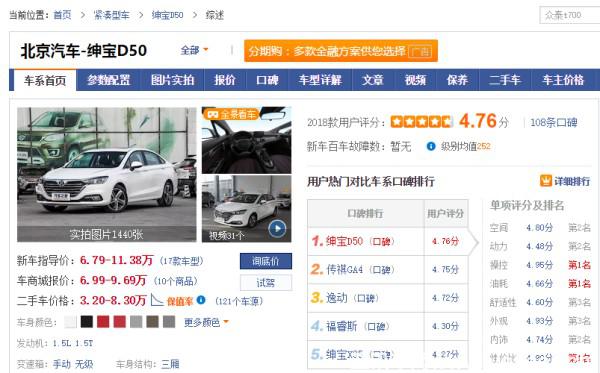Image resolution: width=600 pixels, height=373 pixels.
Task: Select the black body color swatch
Action: point(87,322)
